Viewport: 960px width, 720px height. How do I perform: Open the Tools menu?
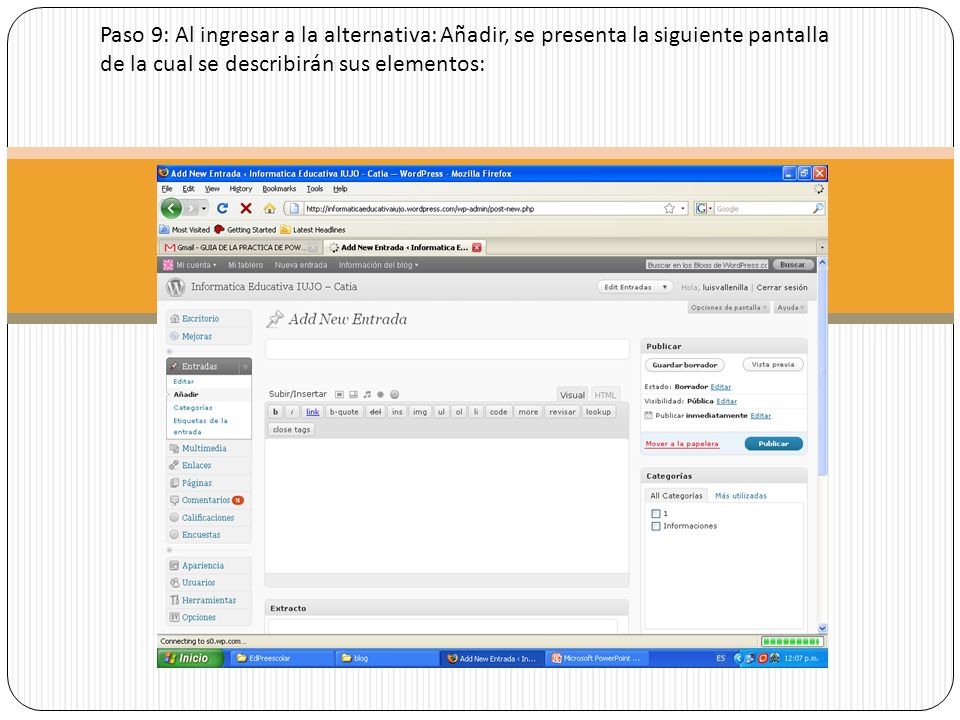[x=315, y=189]
